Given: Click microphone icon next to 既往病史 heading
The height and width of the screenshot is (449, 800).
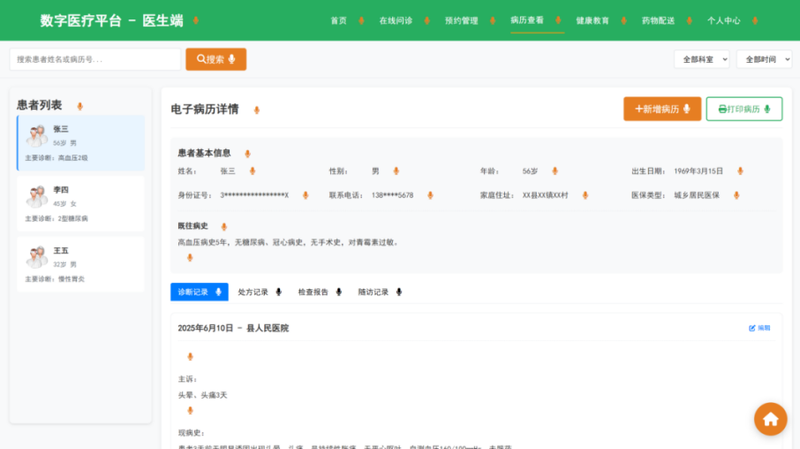Looking at the screenshot, I should click(219, 226).
